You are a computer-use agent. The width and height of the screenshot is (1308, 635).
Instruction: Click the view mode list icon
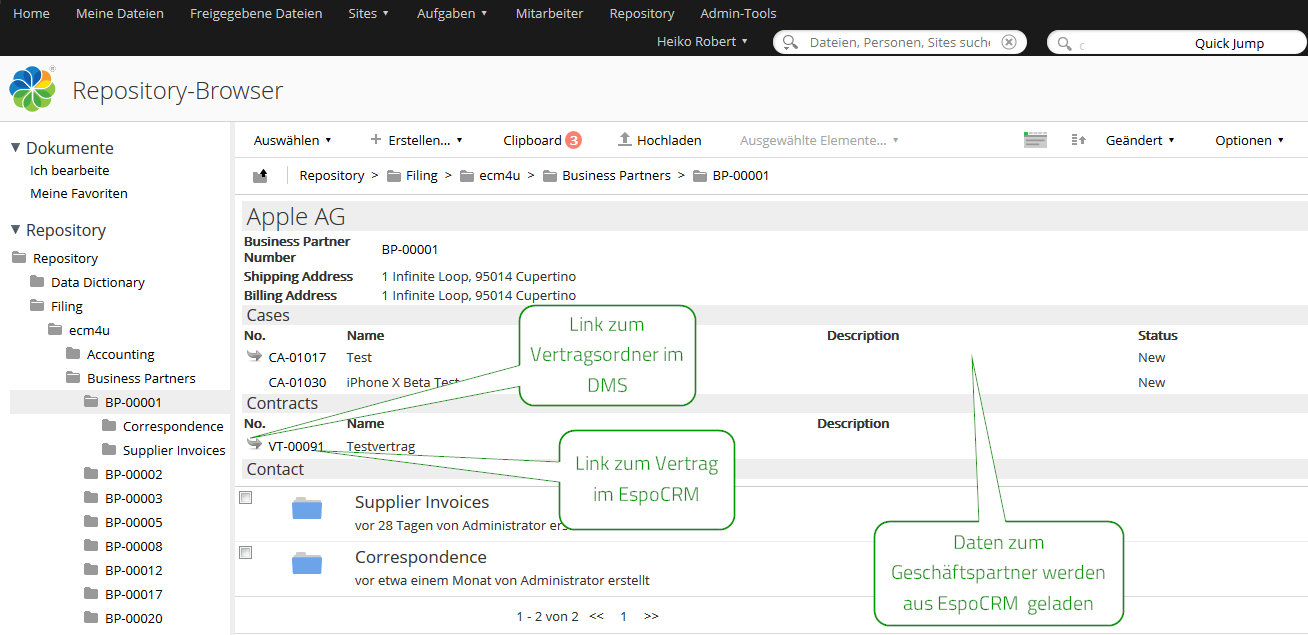click(x=1035, y=140)
